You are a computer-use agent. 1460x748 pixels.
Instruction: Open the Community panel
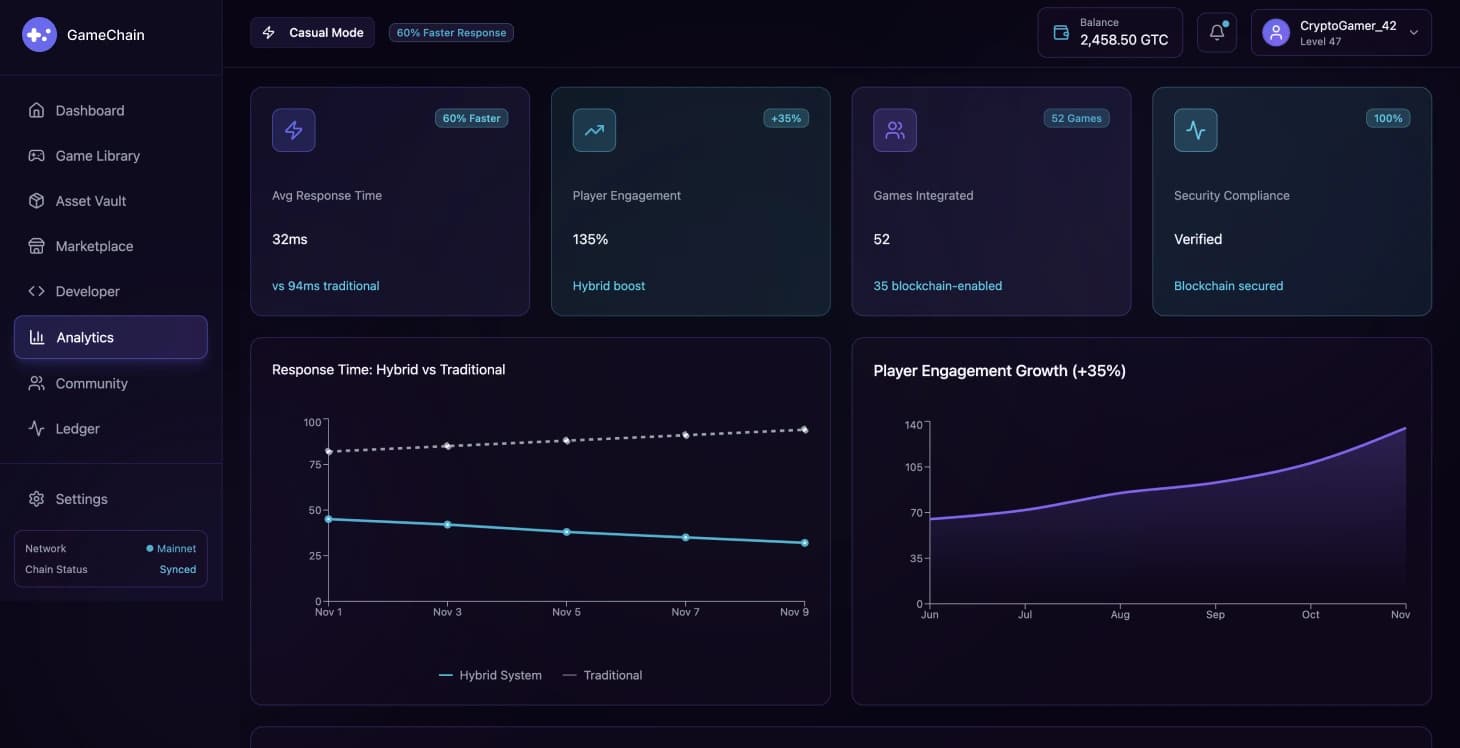click(x=91, y=383)
